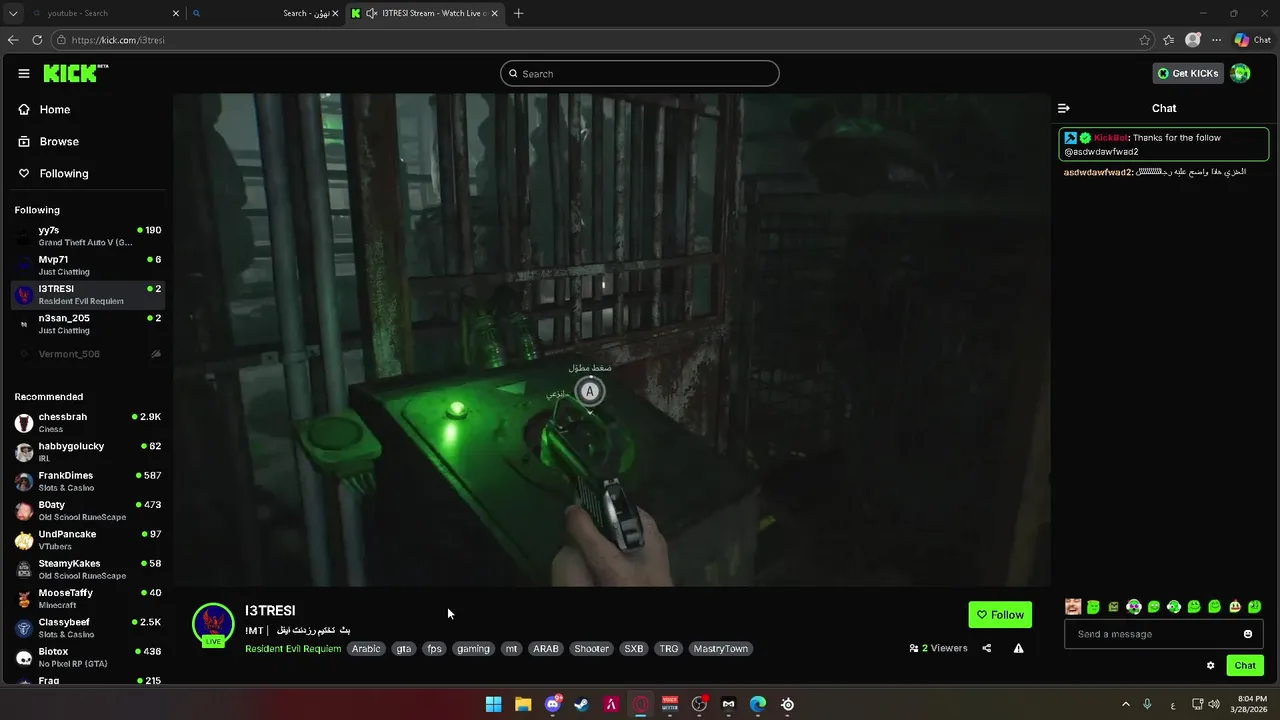1280x720 pixels.
Task: Open browser favorites list
Action: tap(1168, 40)
